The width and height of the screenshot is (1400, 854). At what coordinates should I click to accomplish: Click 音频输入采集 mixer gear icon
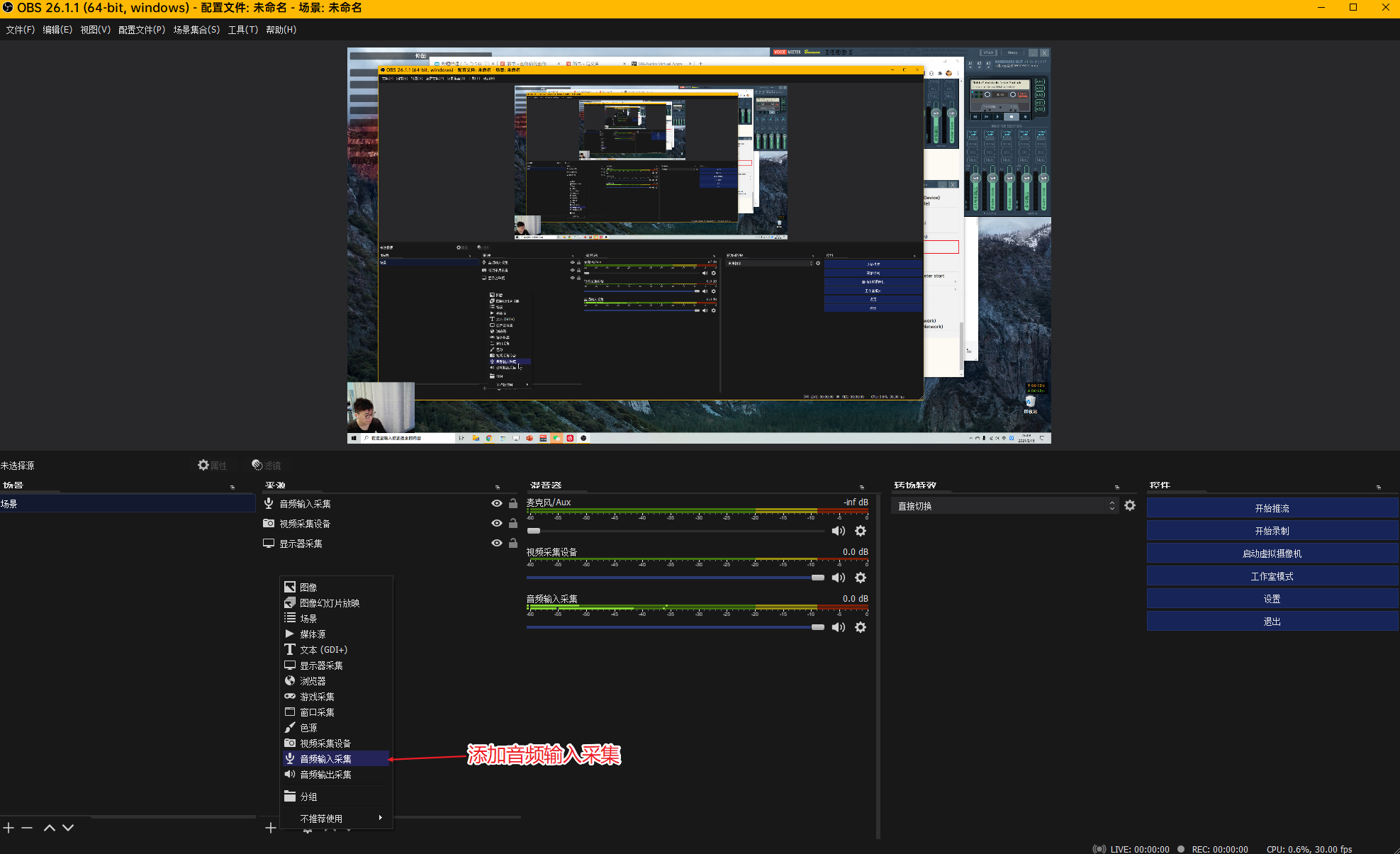point(861,627)
